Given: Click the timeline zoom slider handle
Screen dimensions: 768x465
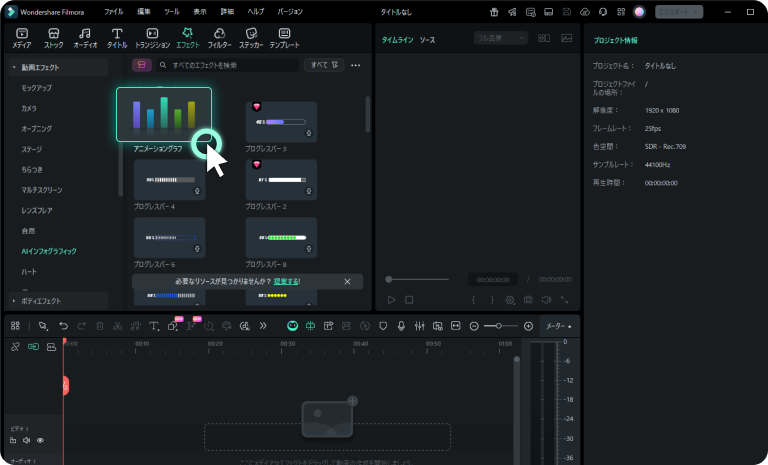Looking at the screenshot, I should [498, 326].
